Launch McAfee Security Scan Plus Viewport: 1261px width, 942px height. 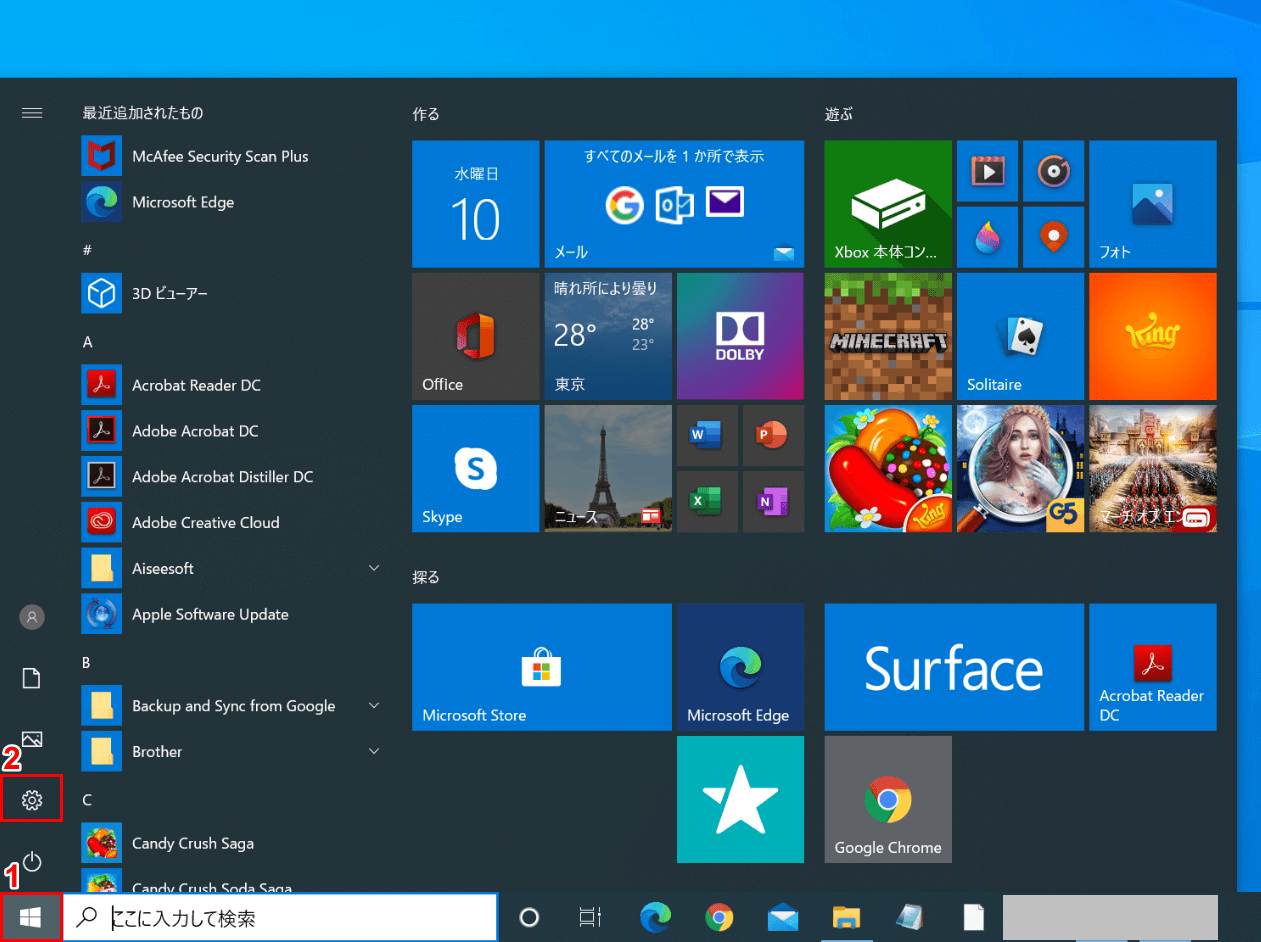tap(235, 156)
